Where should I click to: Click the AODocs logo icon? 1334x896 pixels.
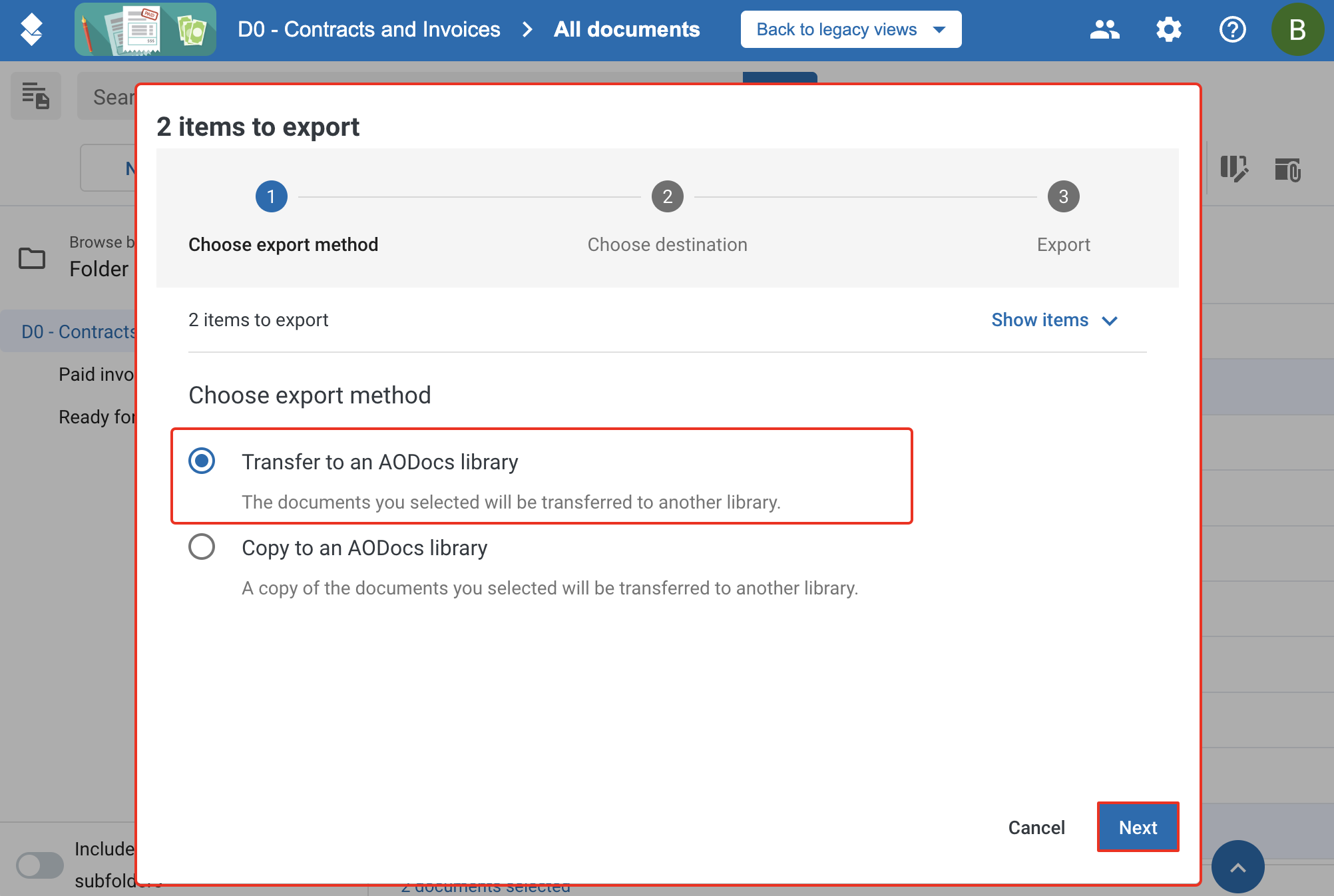pos(31,29)
